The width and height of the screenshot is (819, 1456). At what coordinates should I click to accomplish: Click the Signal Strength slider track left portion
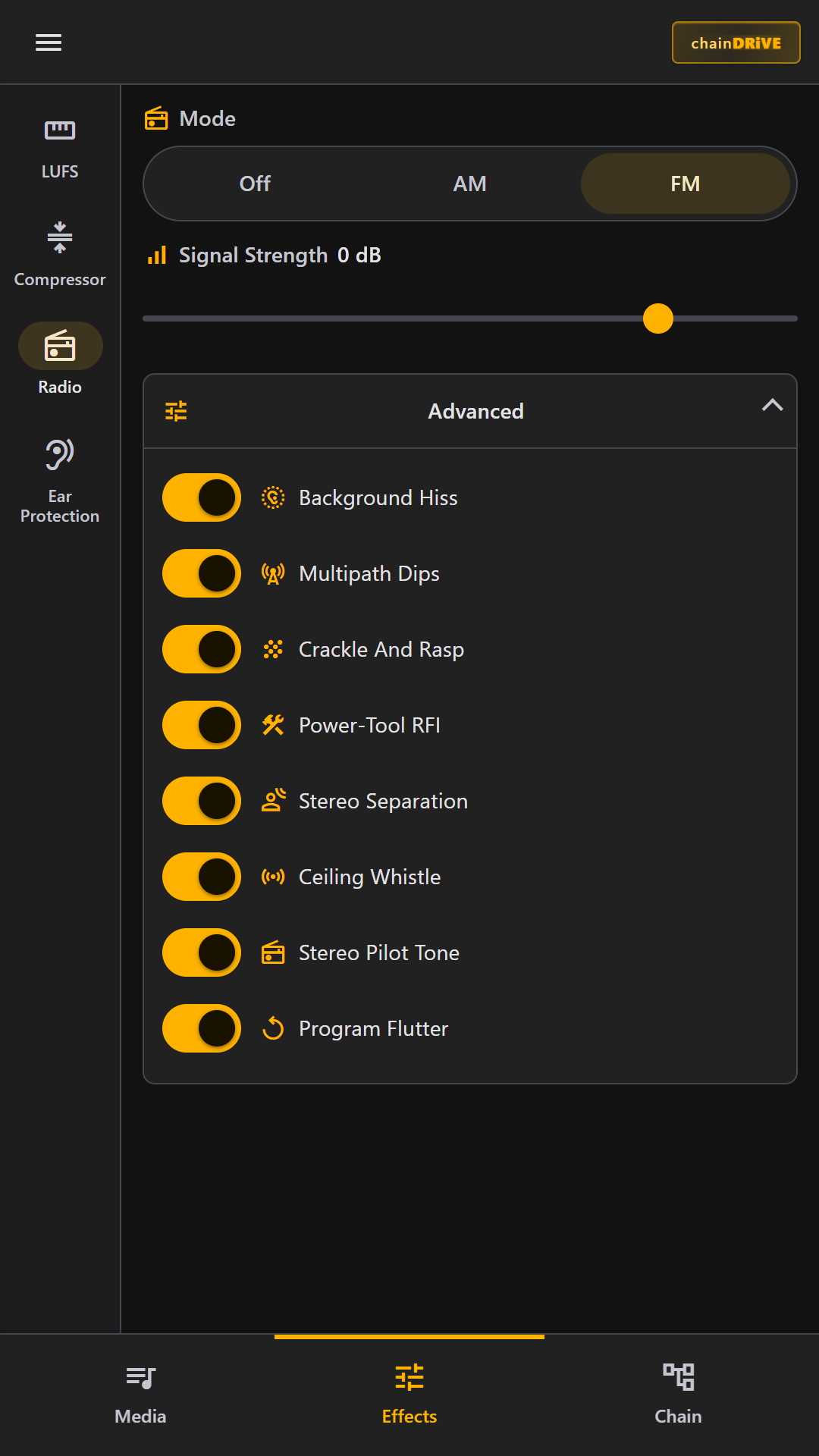coord(393,318)
